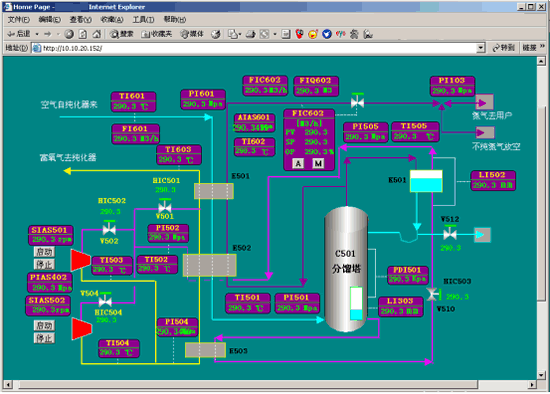Image resolution: width=550 pixels, height=394 pixels.
Task: Click the outlet arrow box after V512
Action: pos(482,235)
